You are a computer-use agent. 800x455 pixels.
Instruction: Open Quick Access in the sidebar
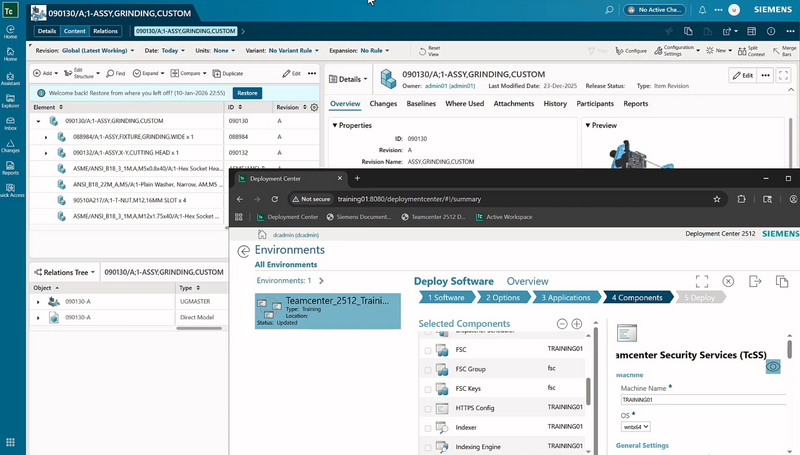[x=10, y=191]
